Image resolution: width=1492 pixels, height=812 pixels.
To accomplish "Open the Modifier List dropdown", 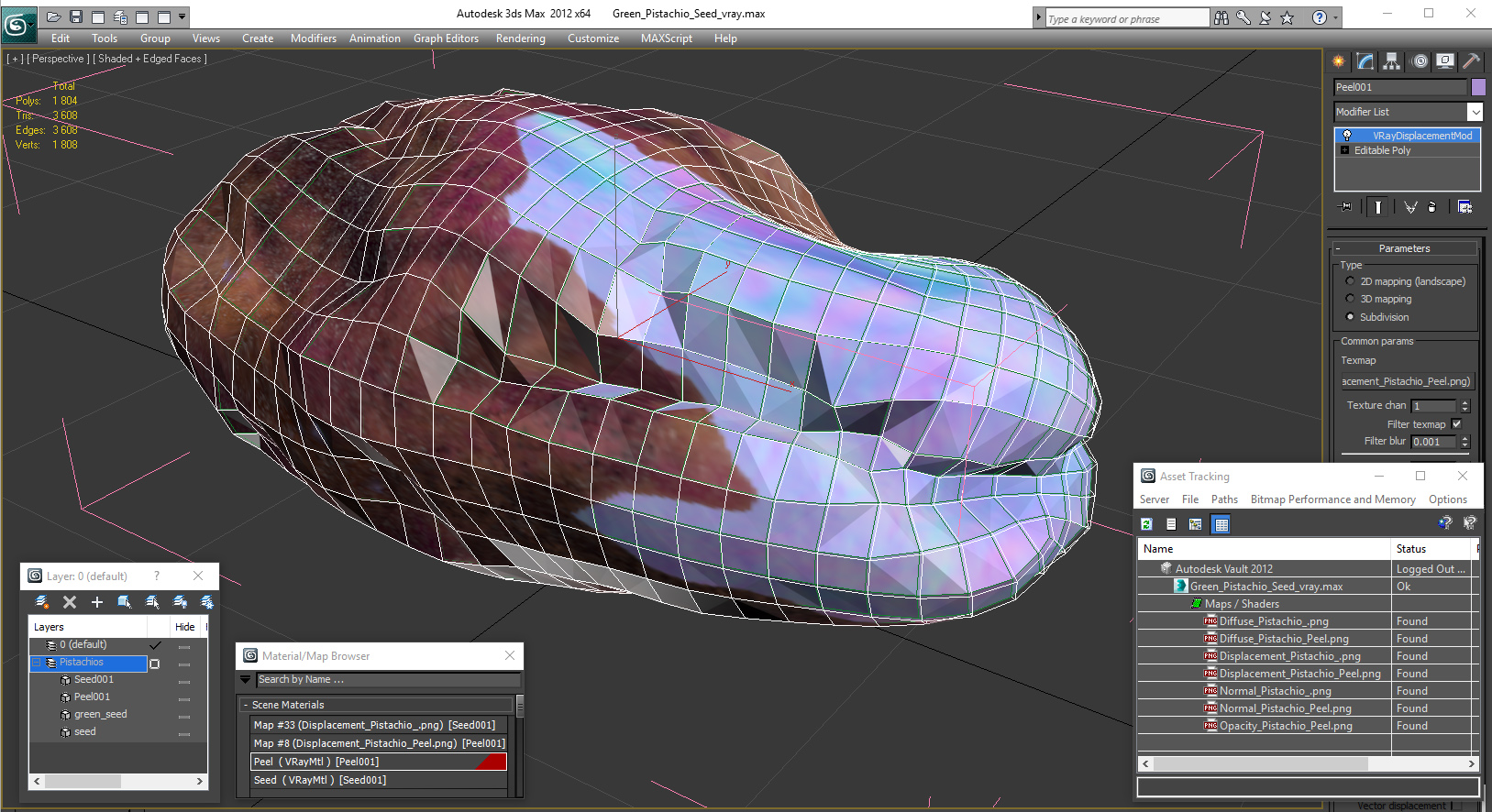I will tap(1475, 112).
